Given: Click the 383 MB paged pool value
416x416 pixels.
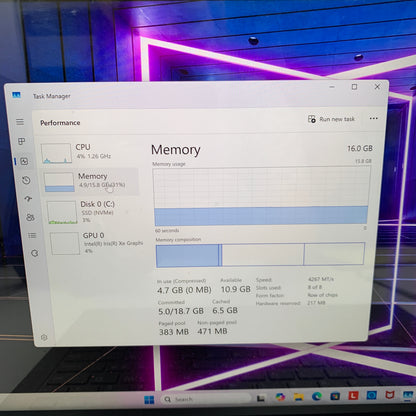Looking at the screenshot, I should (x=174, y=332).
